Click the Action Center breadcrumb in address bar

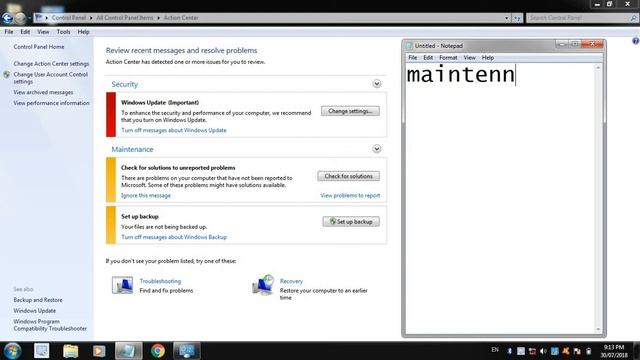click(181, 18)
